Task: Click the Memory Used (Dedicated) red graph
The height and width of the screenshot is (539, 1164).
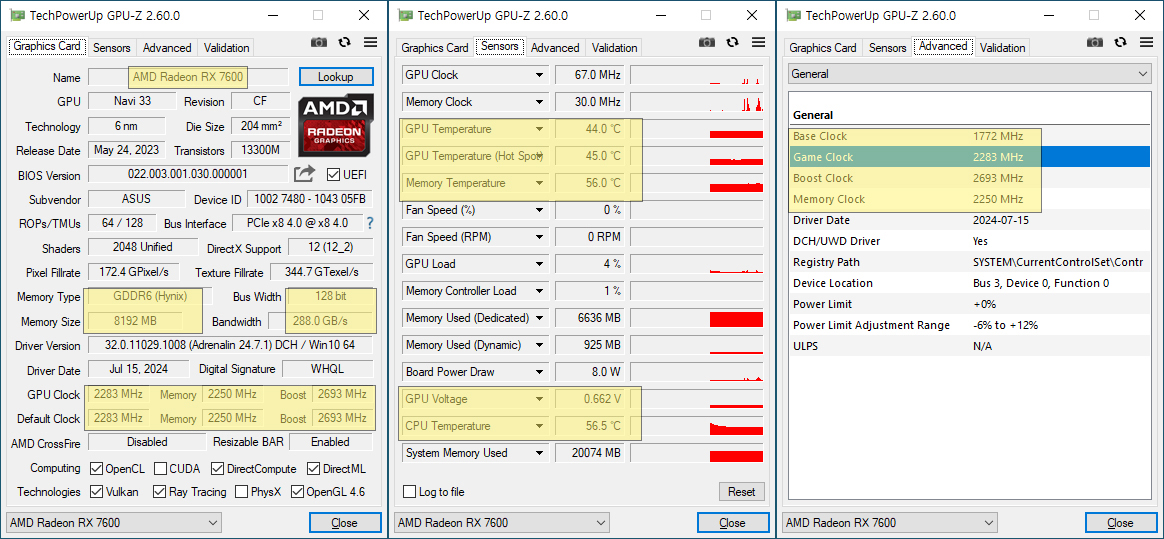Action: tap(736, 319)
